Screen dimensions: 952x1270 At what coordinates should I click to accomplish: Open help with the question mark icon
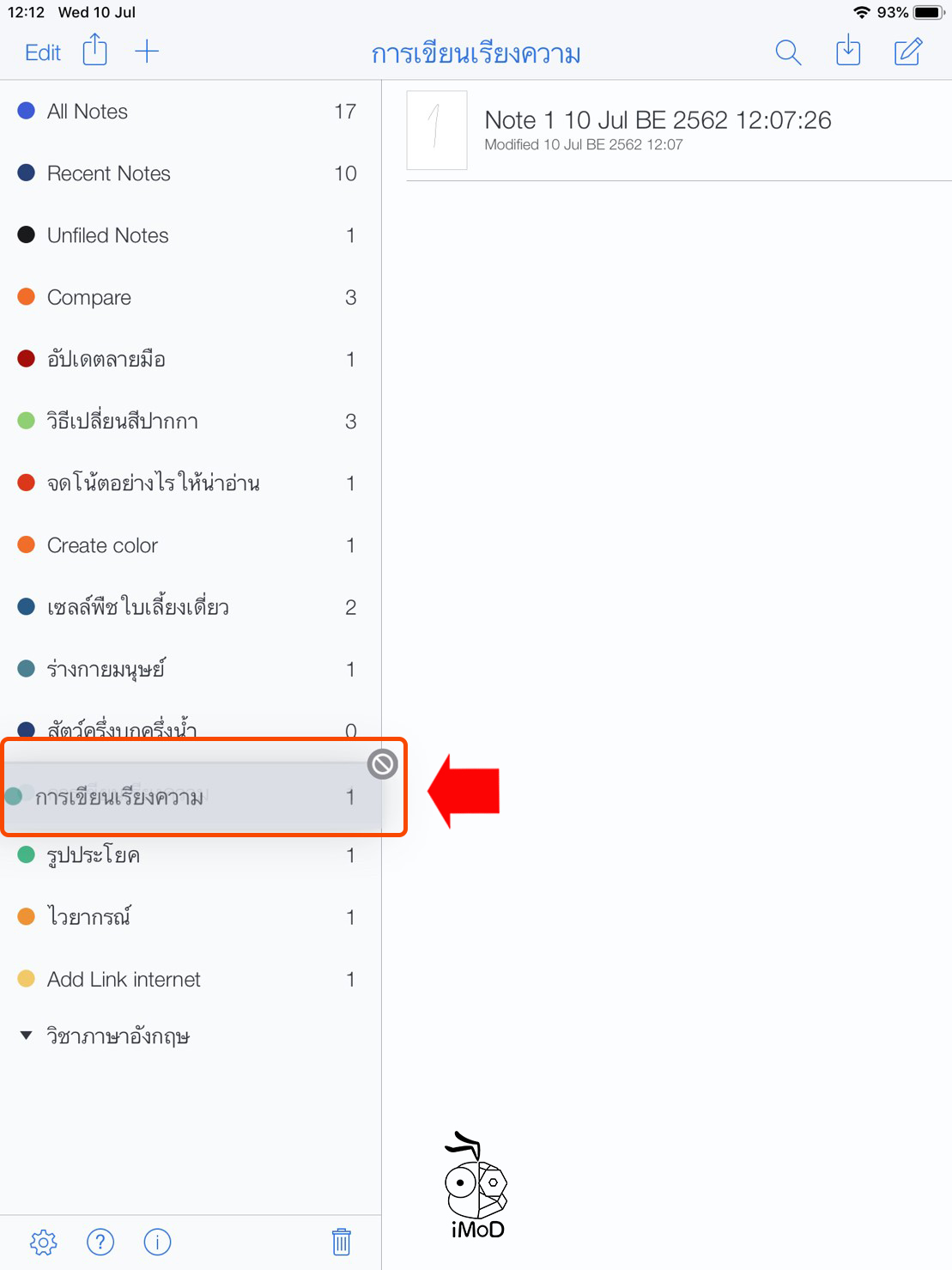tap(100, 1242)
